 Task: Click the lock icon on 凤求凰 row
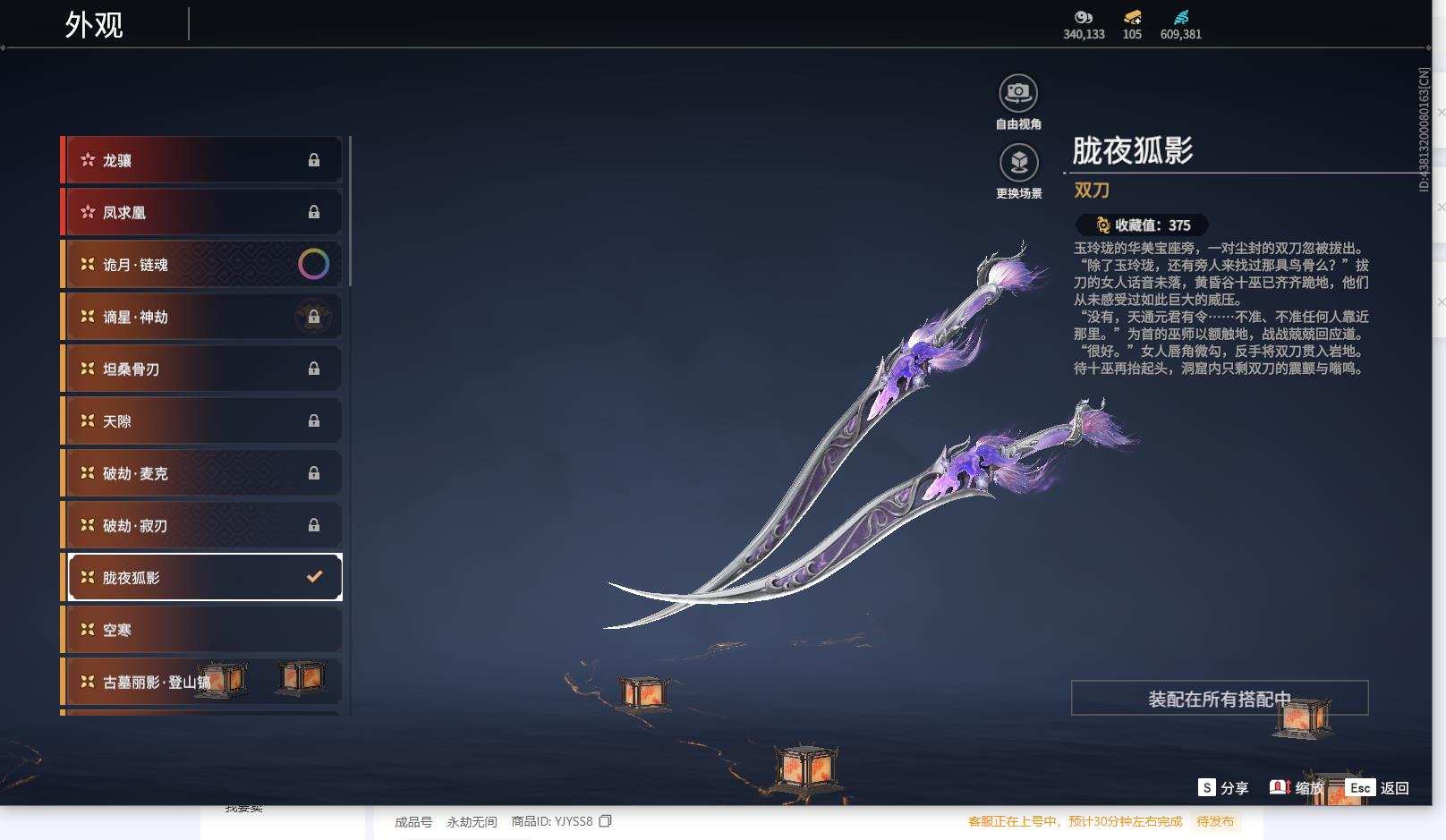click(x=314, y=212)
